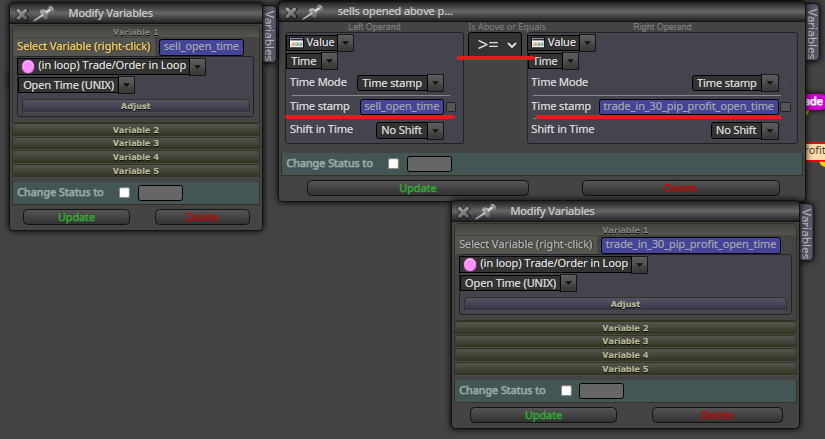825x439 pixels.
Task: Close the left Modify Variables window
Action: click(22, 14)
